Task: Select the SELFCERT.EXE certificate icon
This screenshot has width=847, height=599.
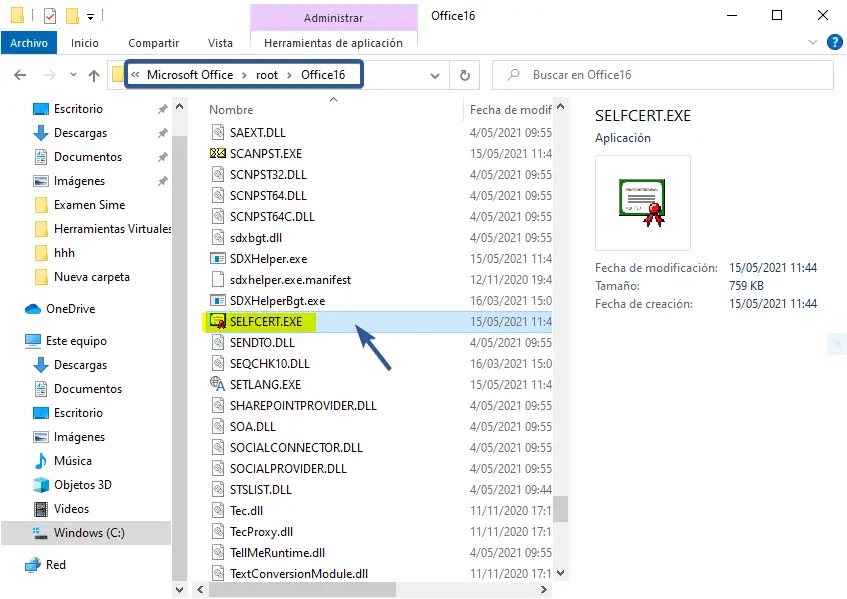Action: click(218, 321)
